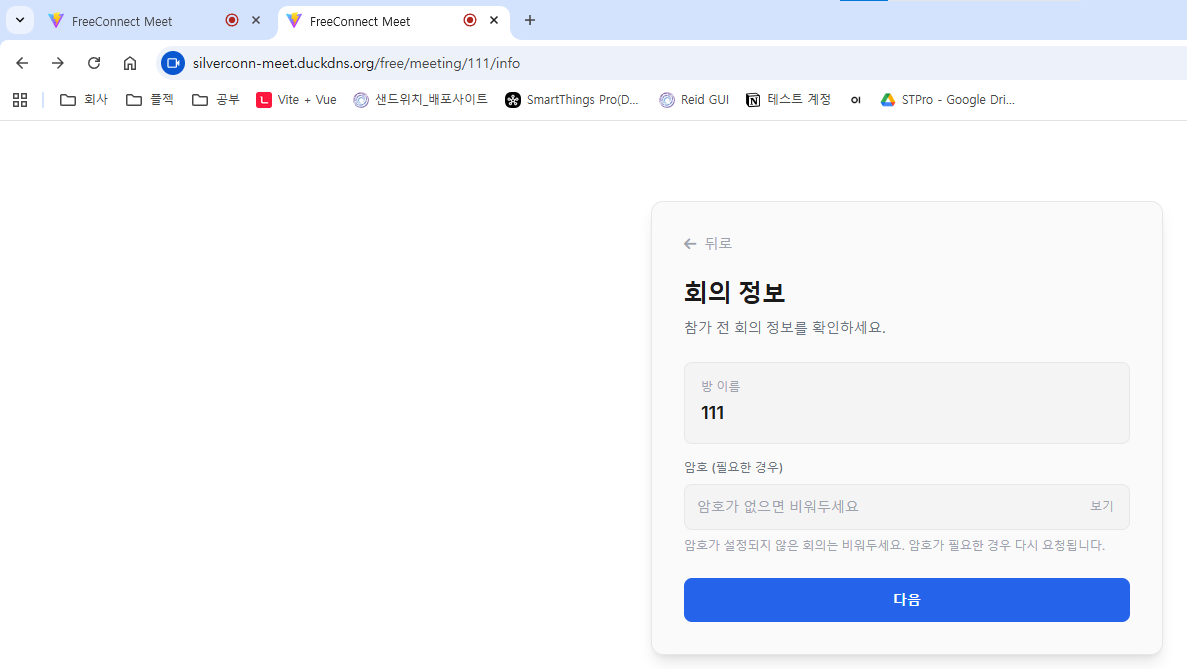Click the browser forward arrow icon
Screen dimensions: 1187x669
[x=58, y=63]
